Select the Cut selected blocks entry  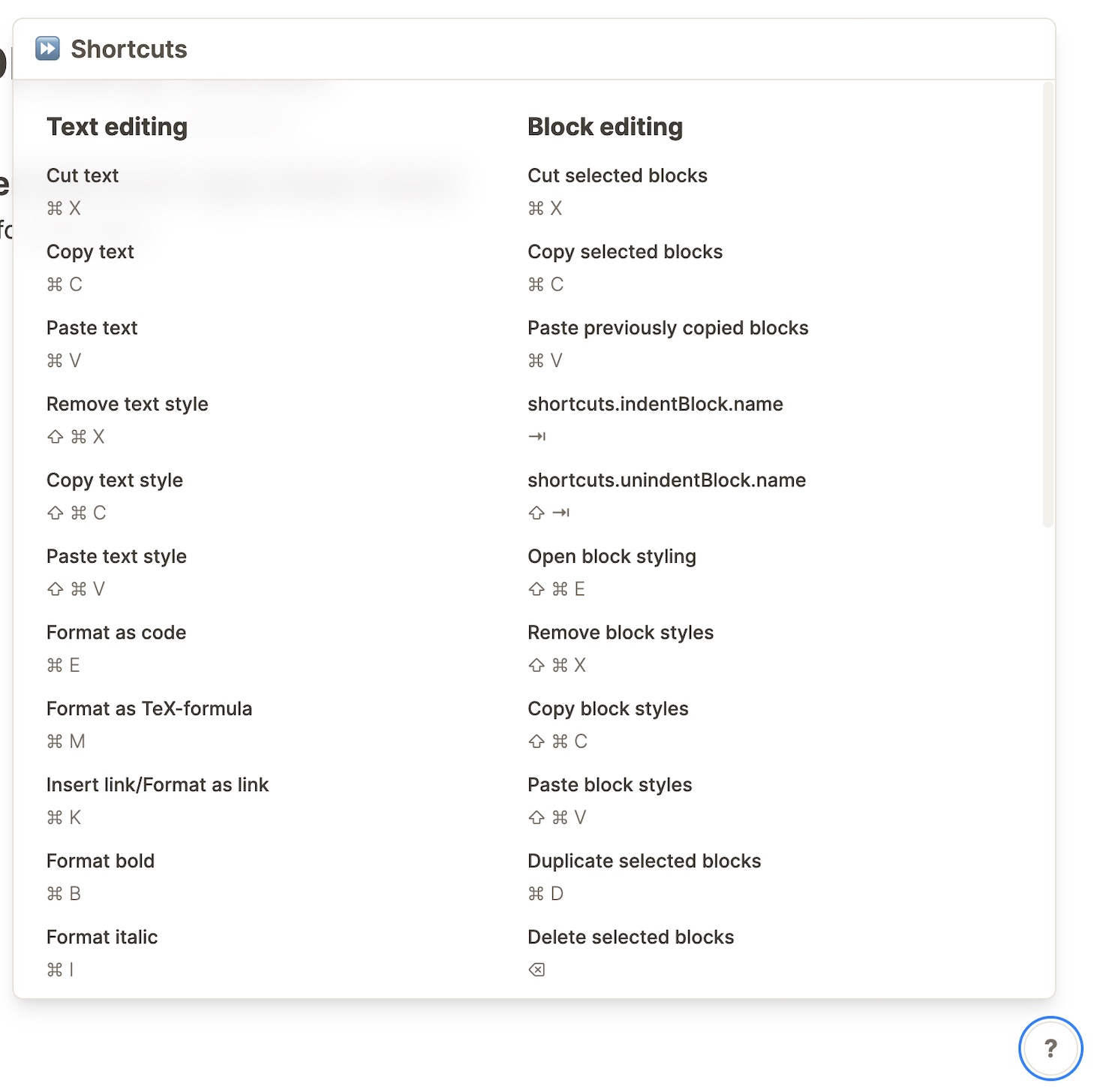tap(618, 176)
